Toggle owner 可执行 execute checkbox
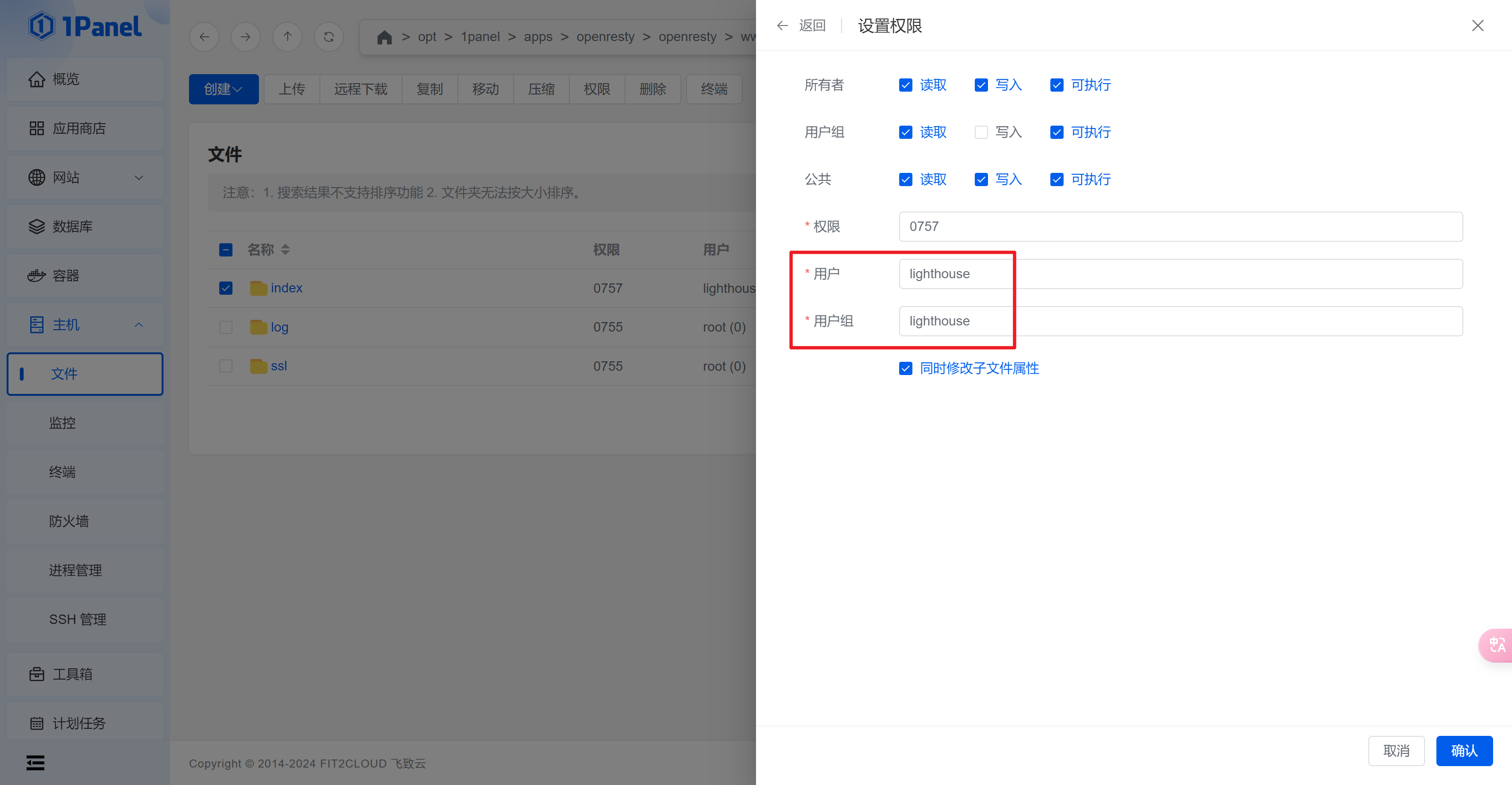The height and width of the screenshot is (785, 1512). pos(1057,85)
